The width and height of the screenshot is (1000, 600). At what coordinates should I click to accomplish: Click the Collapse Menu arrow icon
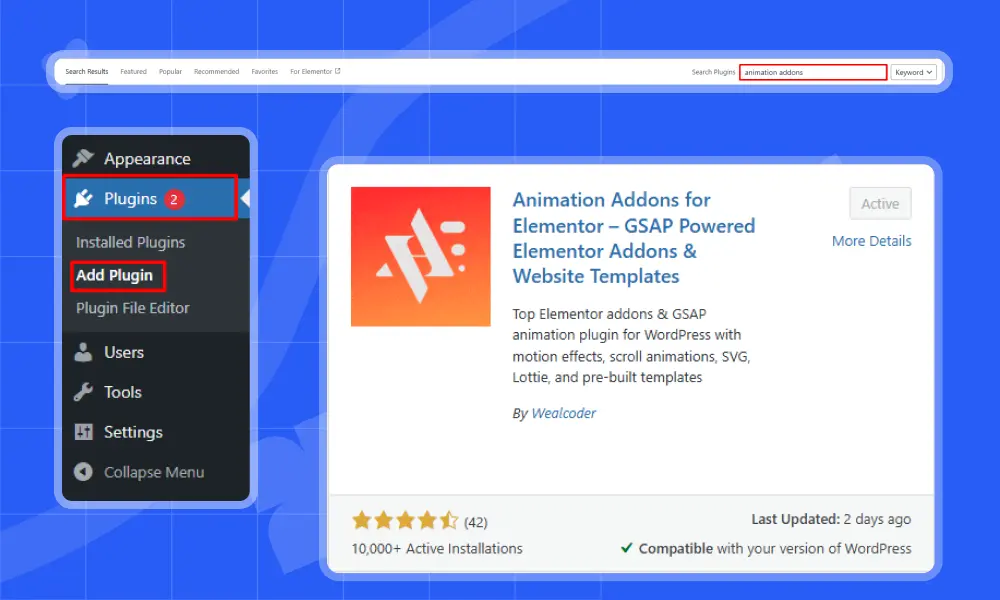point(84,472)
